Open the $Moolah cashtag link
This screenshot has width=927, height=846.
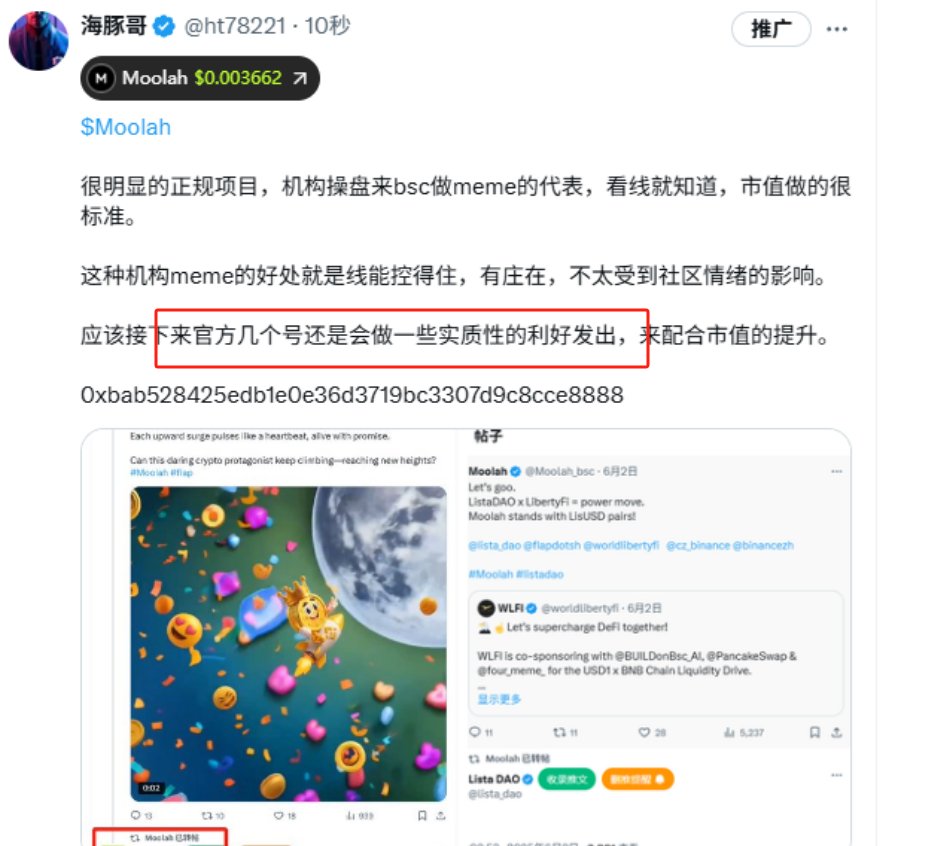coord(125,127)
